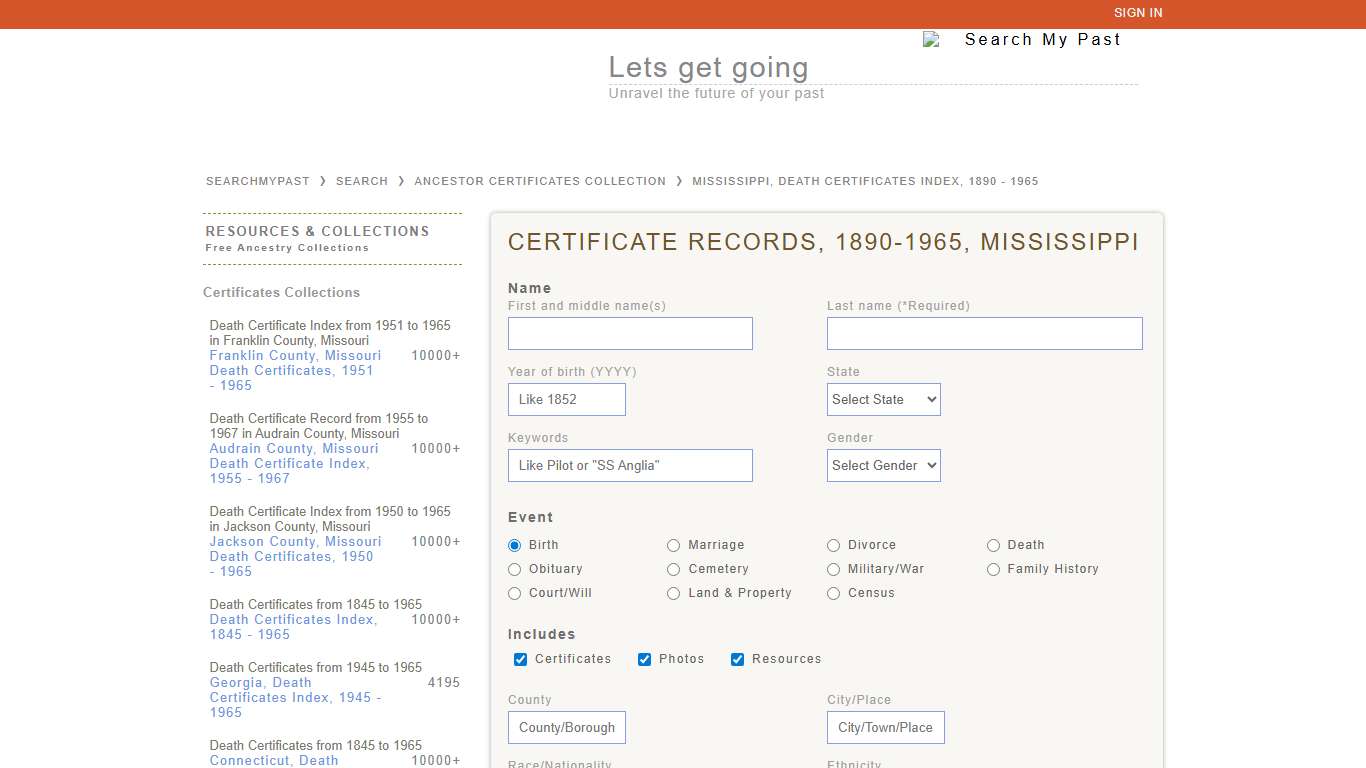This screenshot has width=1366, height=768.
Task: Open SEARCHMYPAST from the breadcrumb
Action: coord(257,181)
